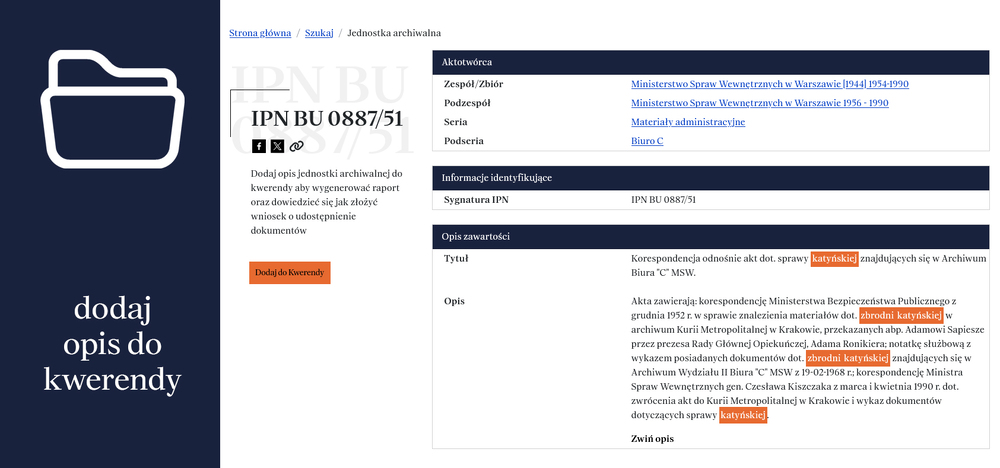1000x468 pixels.
Task: Click highlighted 'katyńskiej' in the Tytuł row
Action: tap(834, 258)
